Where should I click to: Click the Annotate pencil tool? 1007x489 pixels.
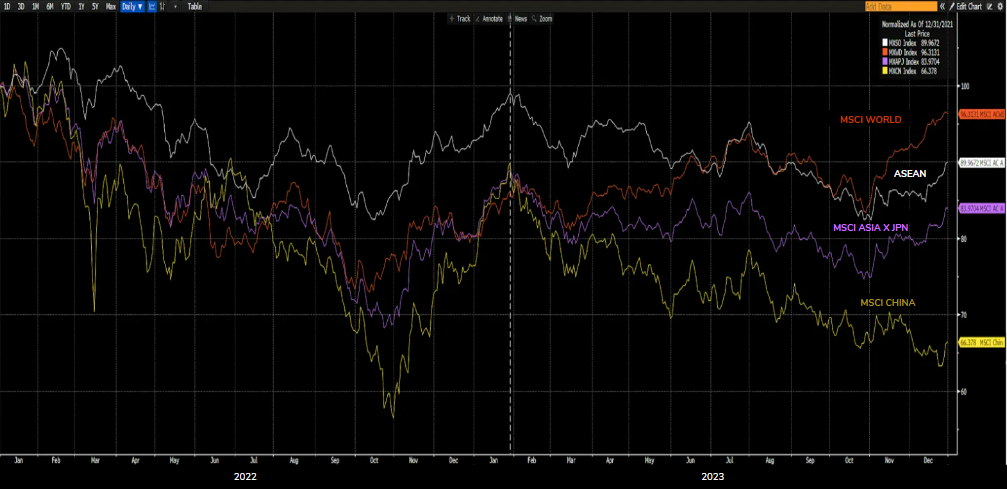click(491, 19)
